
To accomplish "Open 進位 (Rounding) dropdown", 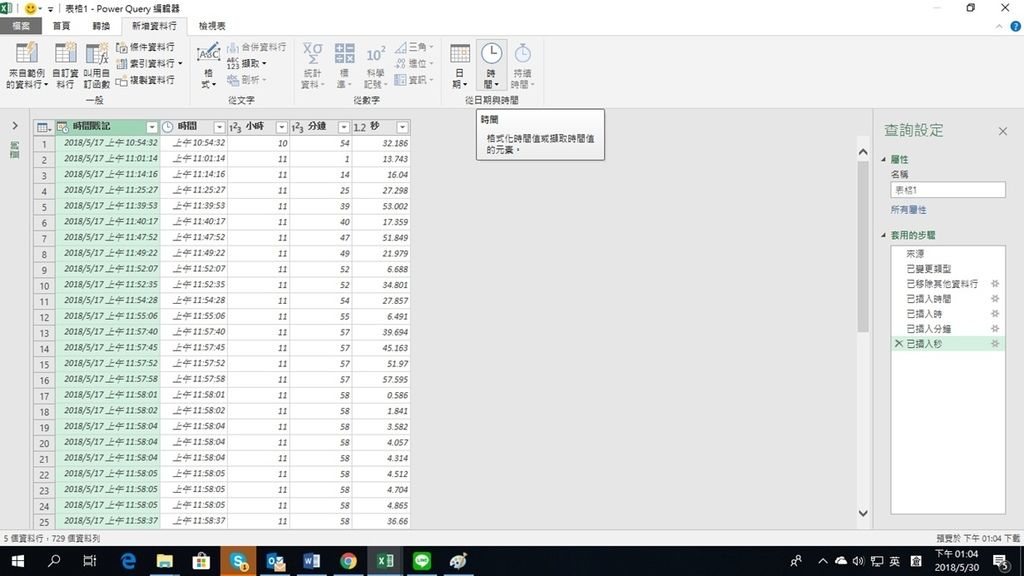I will (415, 63).
